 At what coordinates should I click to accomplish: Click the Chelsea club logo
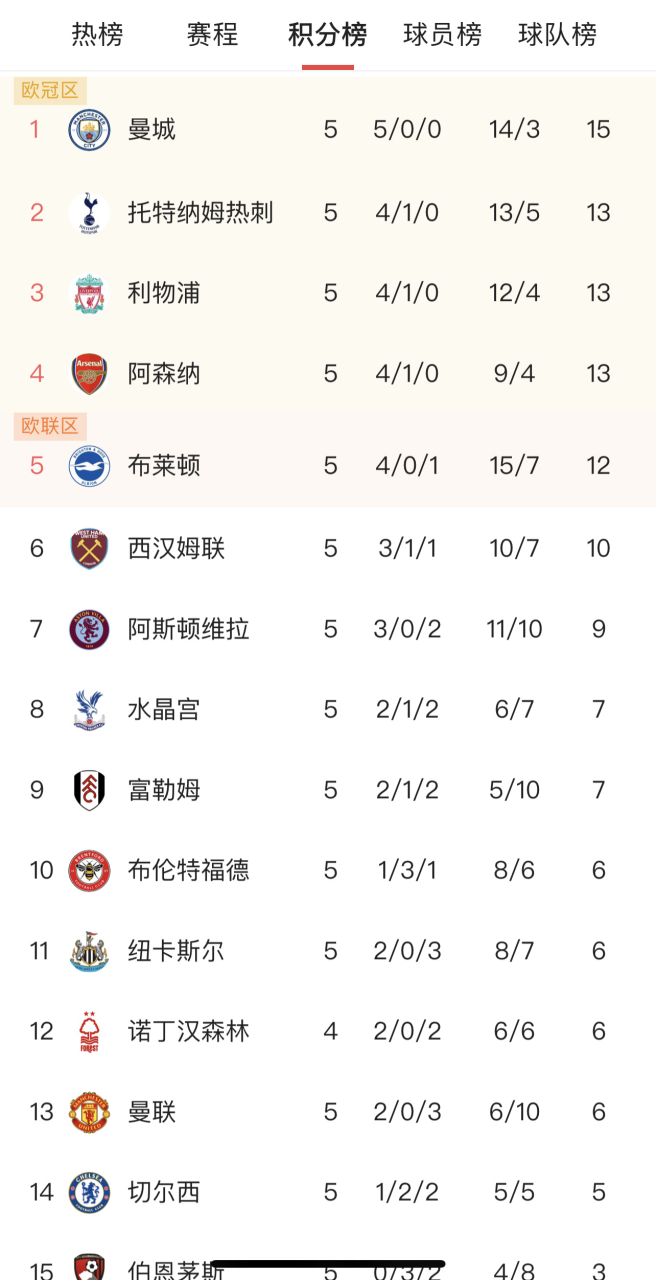[x=91, y=1192]
